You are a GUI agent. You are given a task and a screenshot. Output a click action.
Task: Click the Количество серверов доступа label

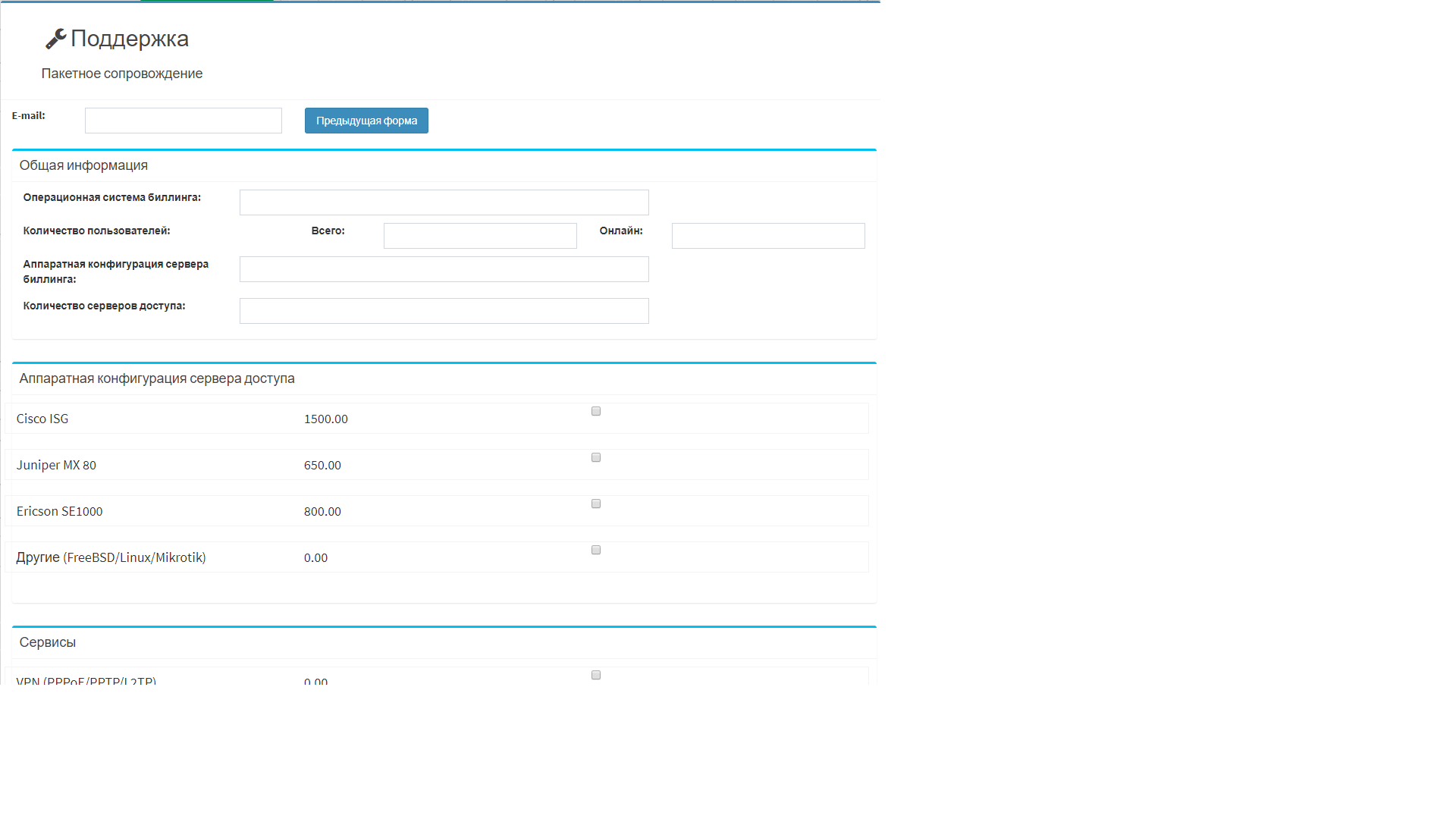click(x=104, y=306)
